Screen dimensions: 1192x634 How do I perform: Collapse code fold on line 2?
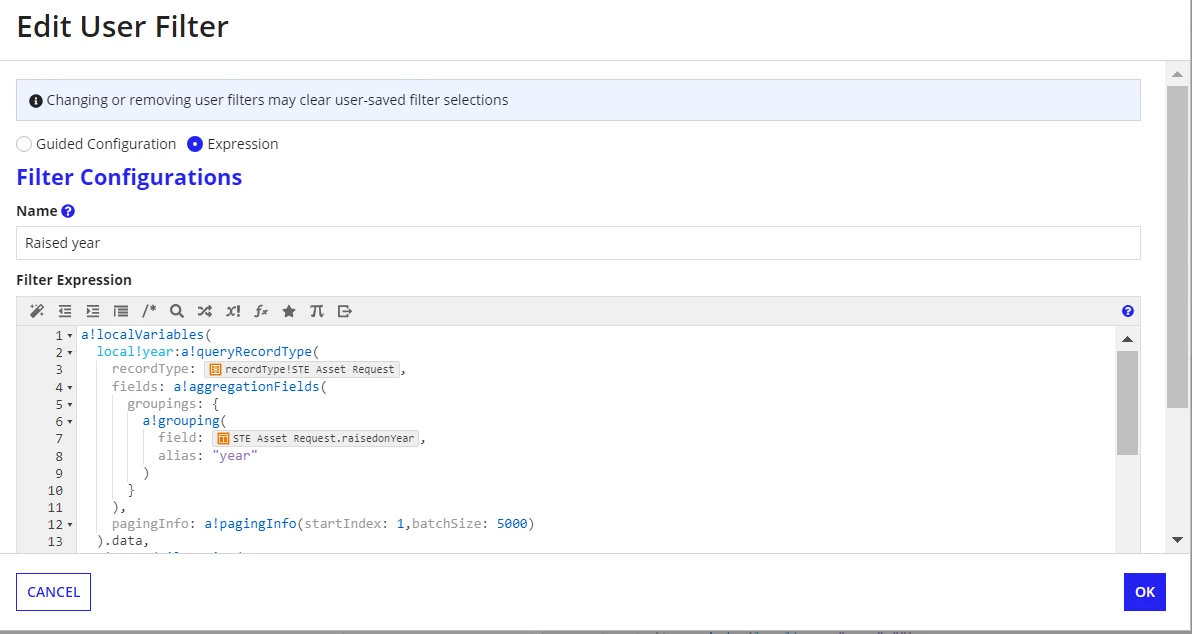point(70,353)
